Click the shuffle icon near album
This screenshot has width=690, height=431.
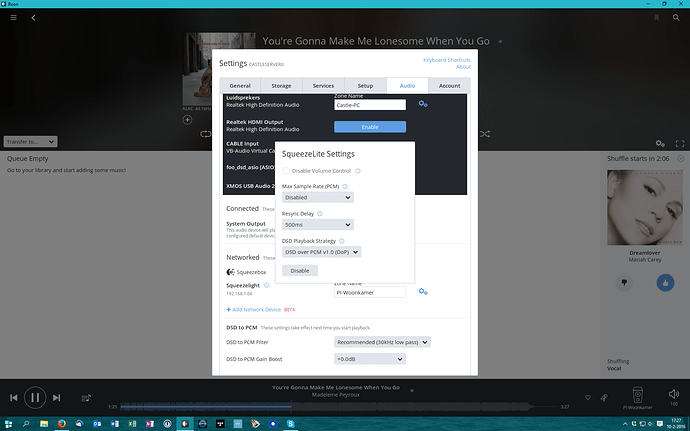(484, 134)
